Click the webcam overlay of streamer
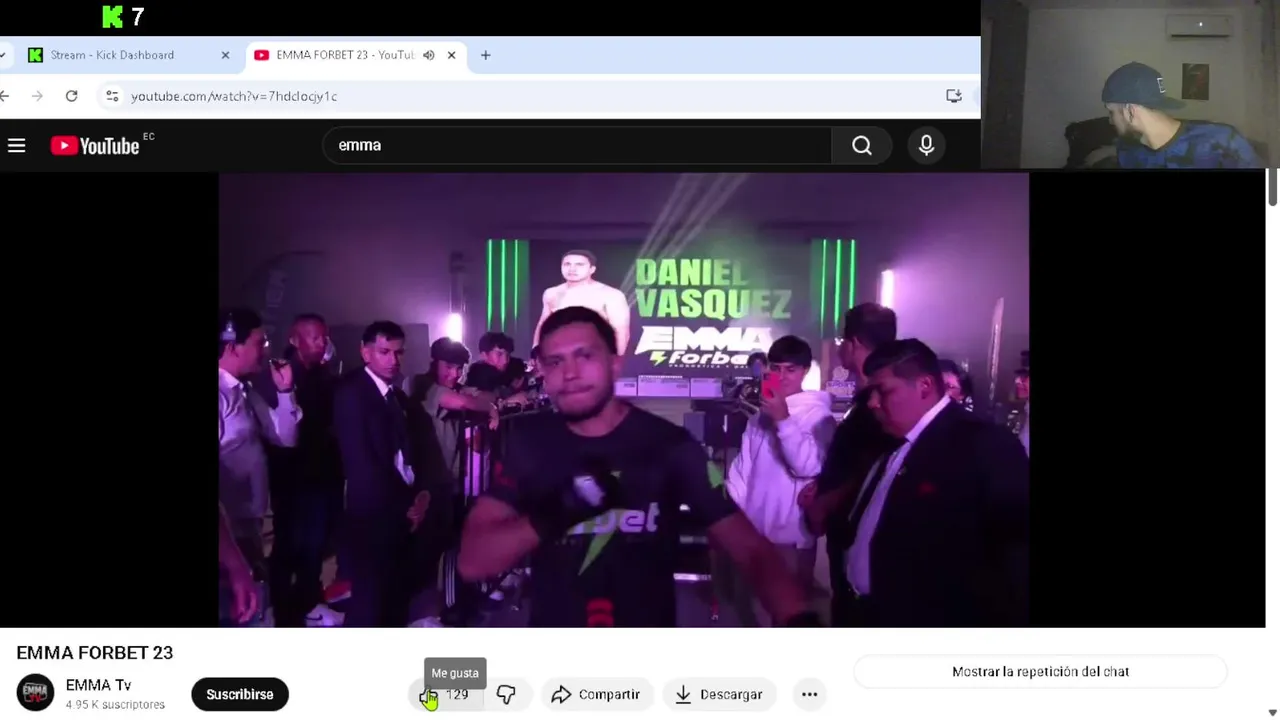This screenshot has height=720, width=1280. pos(1130,84)
